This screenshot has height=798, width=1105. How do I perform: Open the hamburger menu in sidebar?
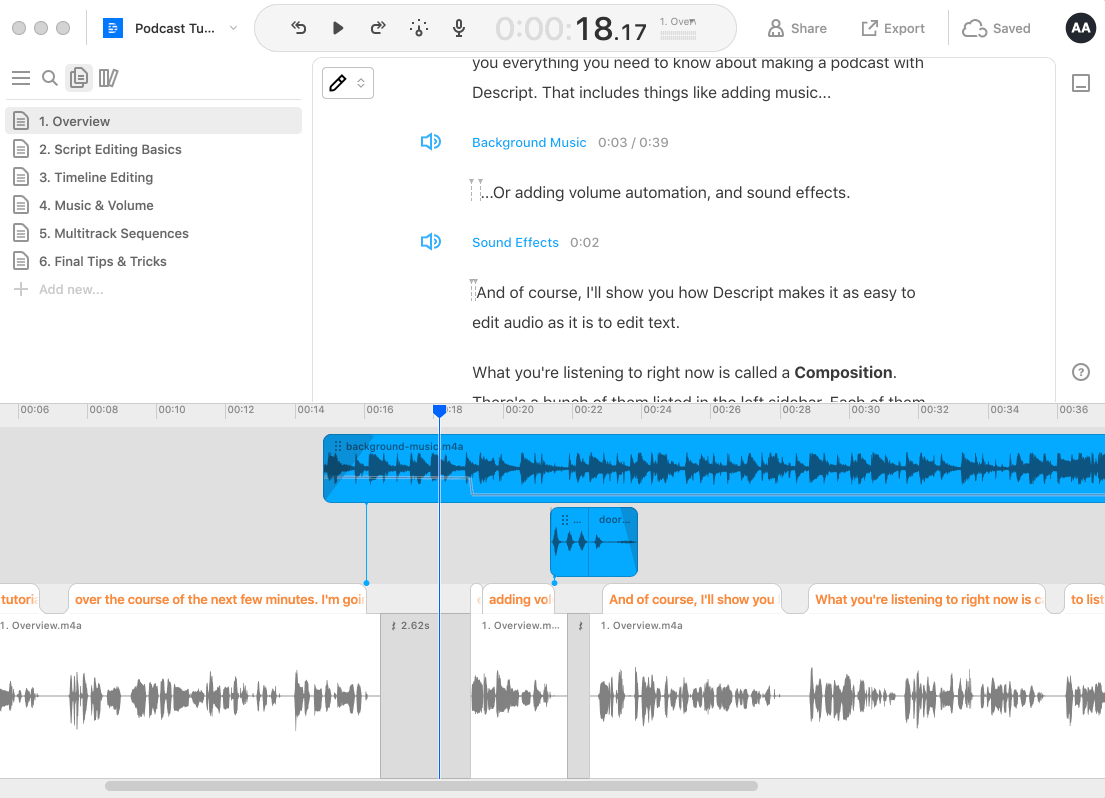tap(21, 78)
